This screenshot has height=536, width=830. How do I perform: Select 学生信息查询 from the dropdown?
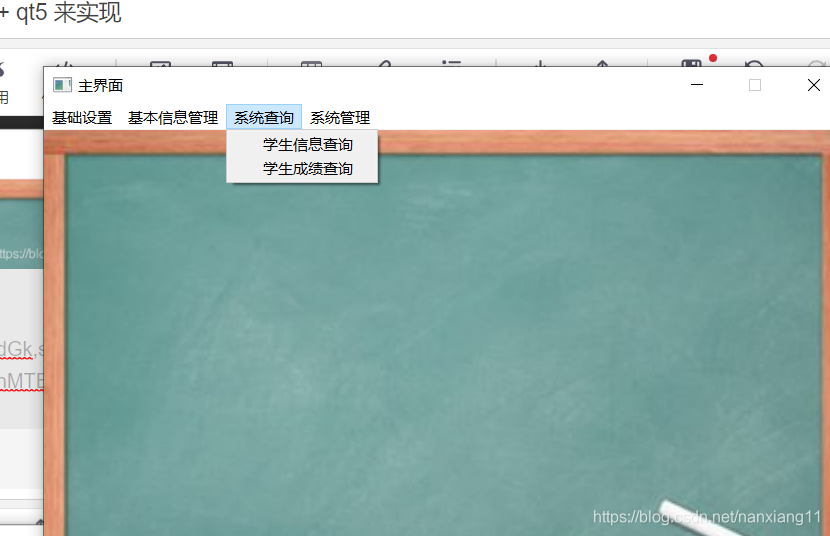pos(302,144)
